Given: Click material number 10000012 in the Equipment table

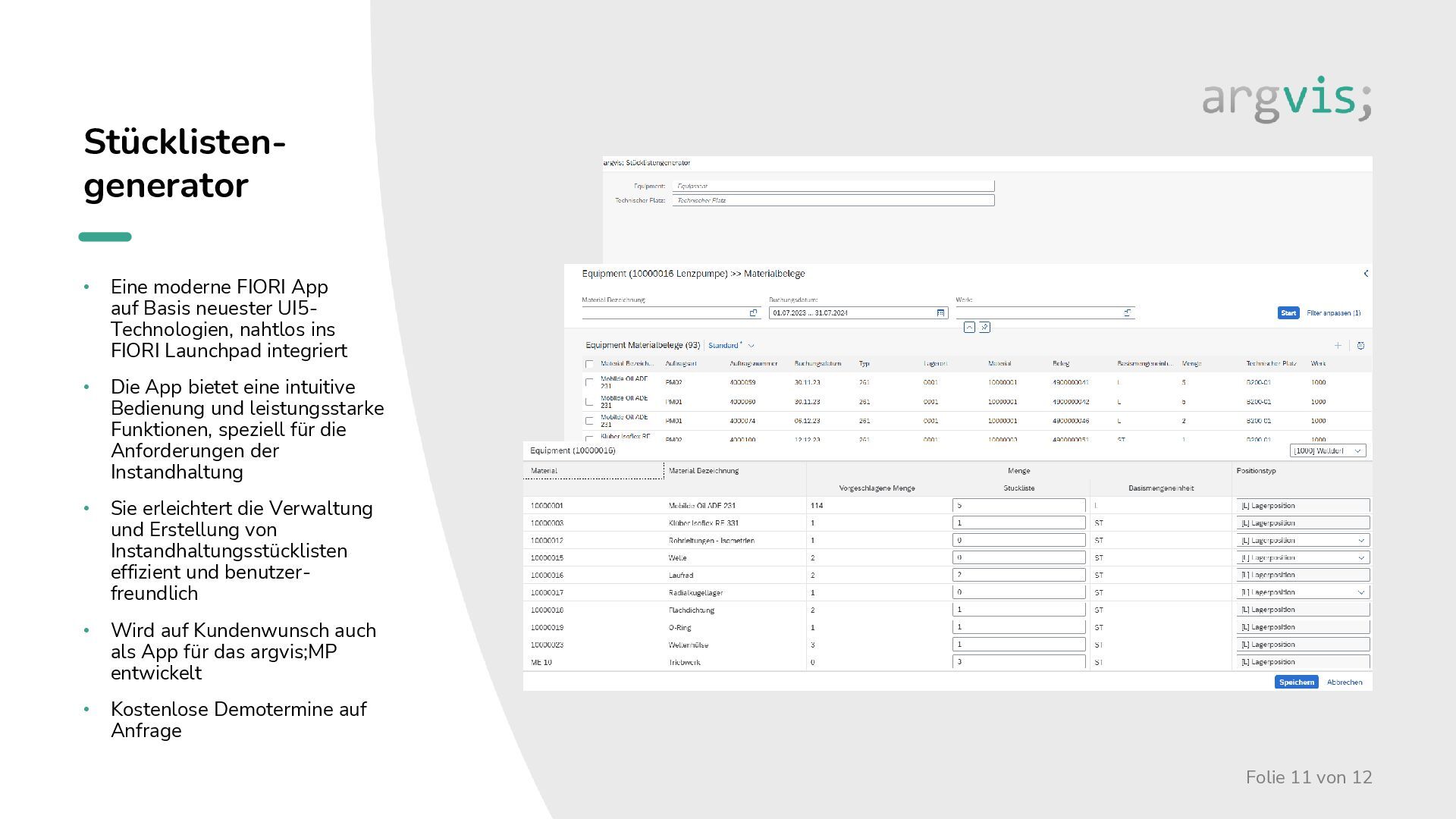Looking at the screenshot, I should [x=547, y=541].
